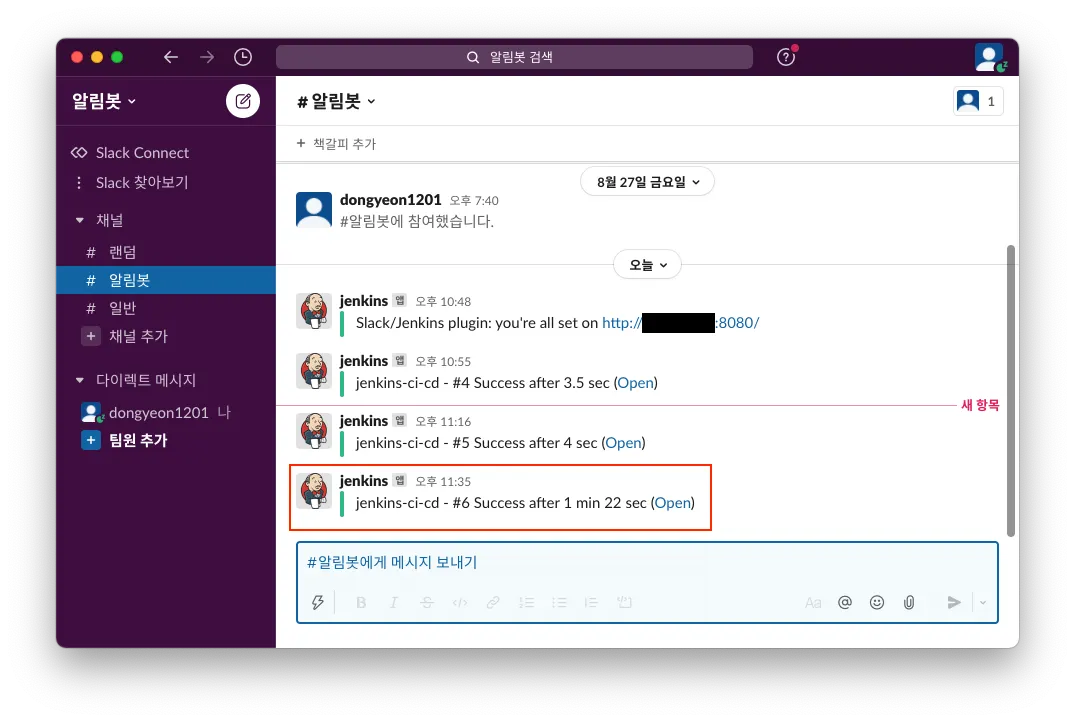Open history clock icon

[x=243, y=57]
